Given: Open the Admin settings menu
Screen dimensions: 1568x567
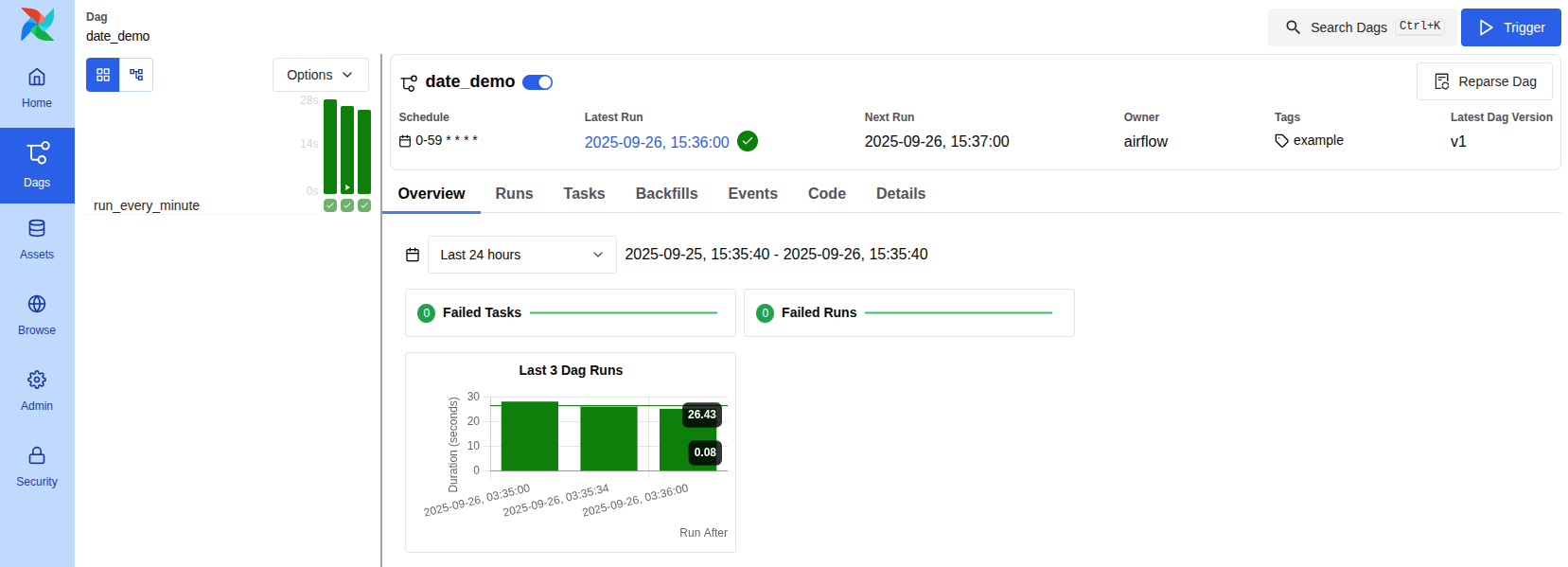Looking at the screenshot, I should [x=37, y=391].
